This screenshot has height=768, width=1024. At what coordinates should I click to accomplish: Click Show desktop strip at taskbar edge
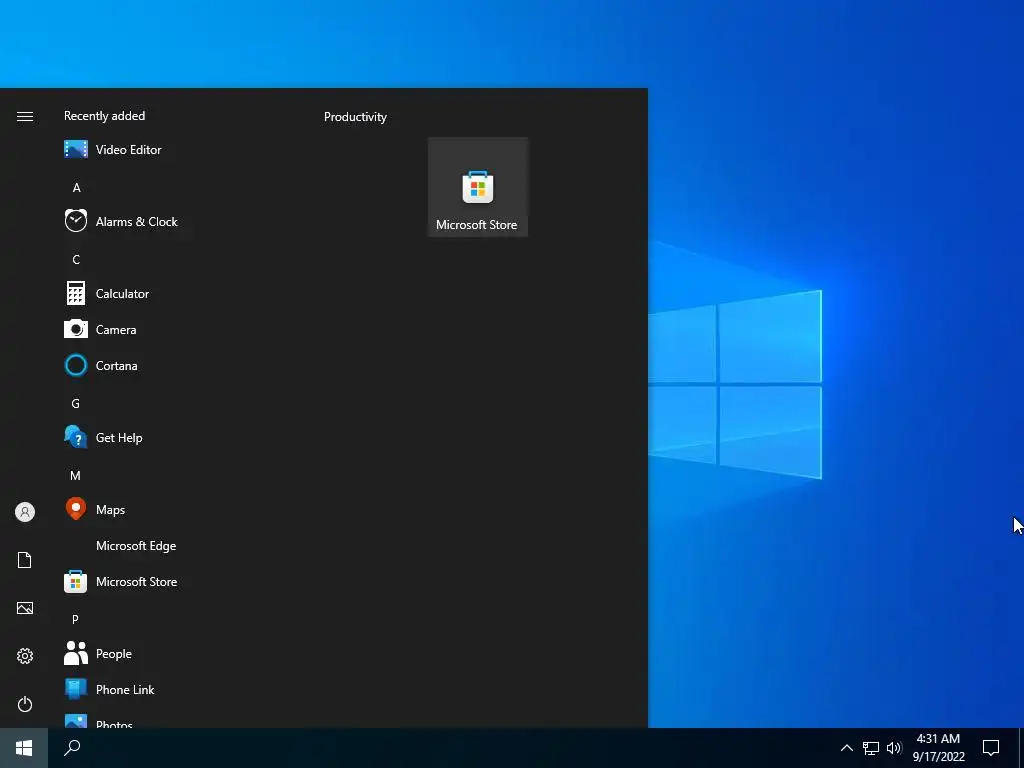[x=1021, y=748]
